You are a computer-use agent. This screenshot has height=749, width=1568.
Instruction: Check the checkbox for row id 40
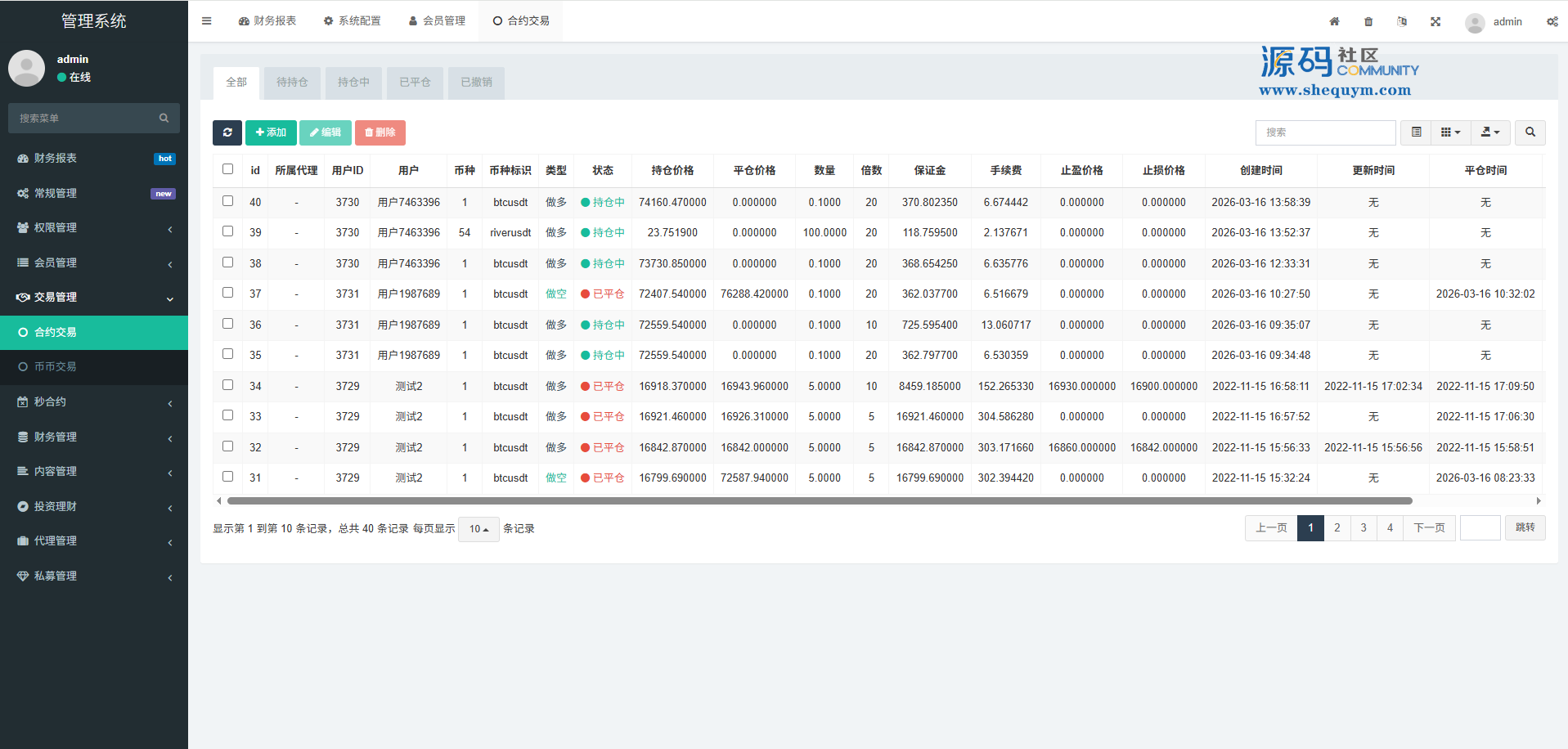(228, 201)
